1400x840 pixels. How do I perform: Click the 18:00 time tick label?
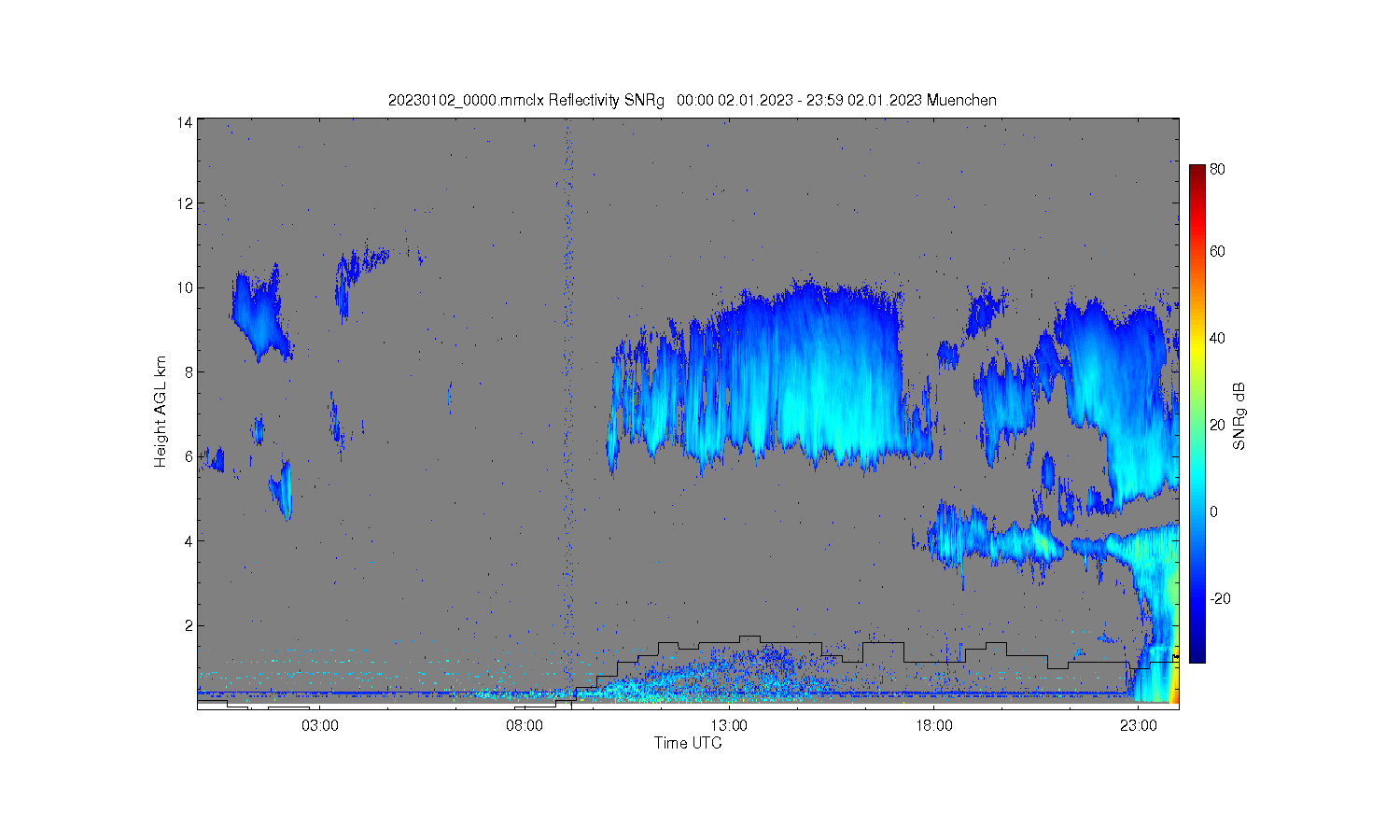(x=933, y=725)
